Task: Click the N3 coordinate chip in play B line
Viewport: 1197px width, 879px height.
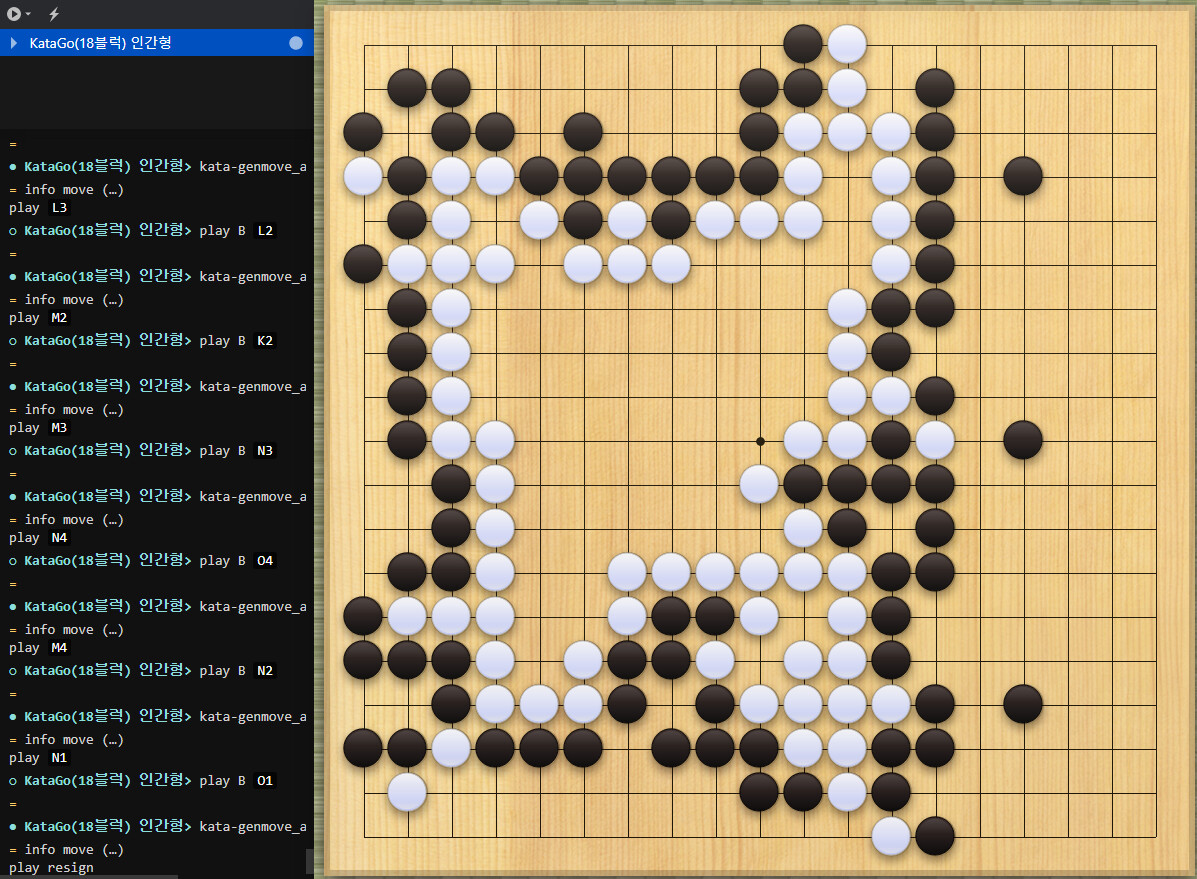Action: [x=265, y=451]
